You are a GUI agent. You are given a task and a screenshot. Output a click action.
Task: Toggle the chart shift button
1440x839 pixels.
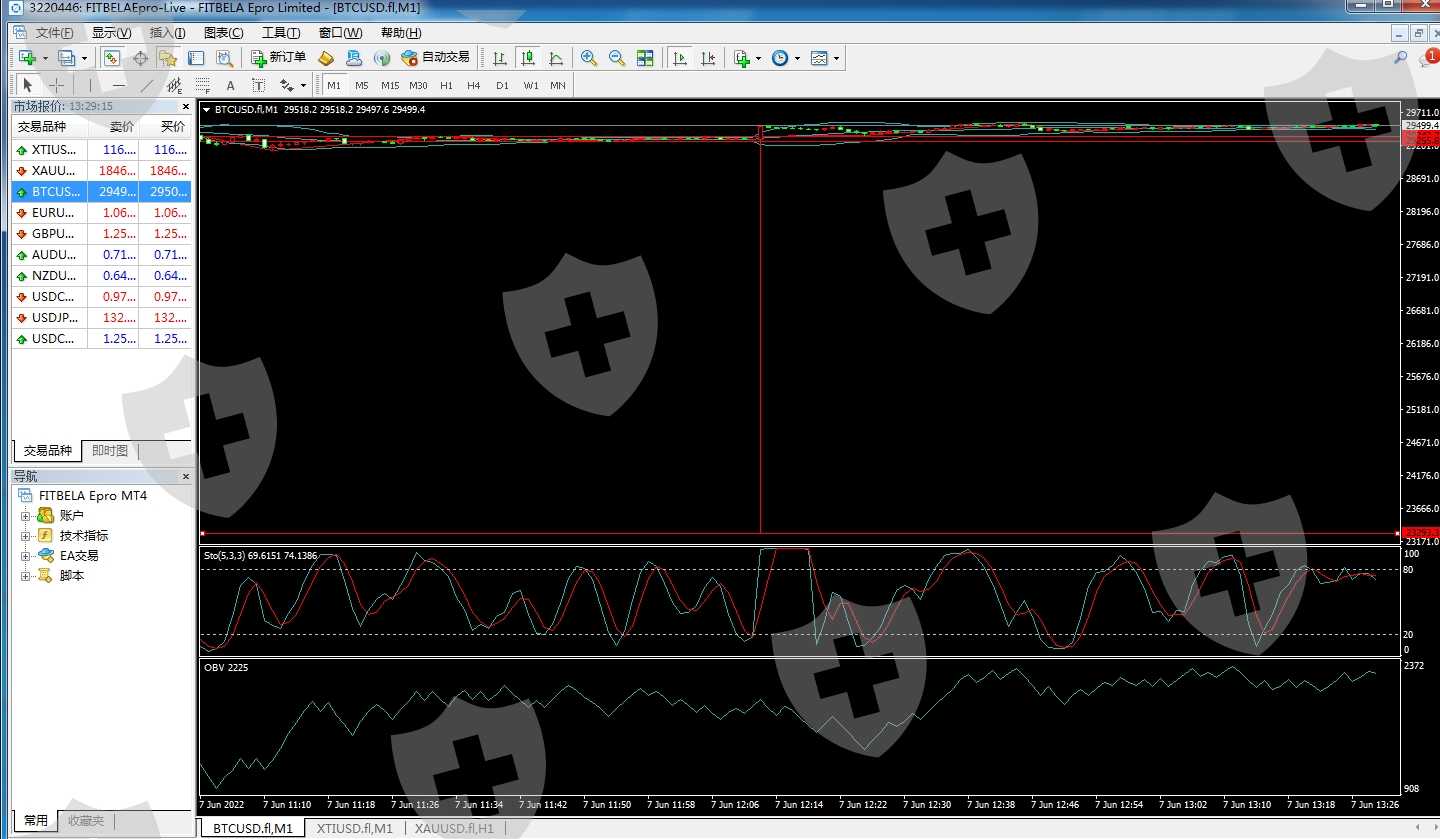pyautogui.click(x=708, y=58)
